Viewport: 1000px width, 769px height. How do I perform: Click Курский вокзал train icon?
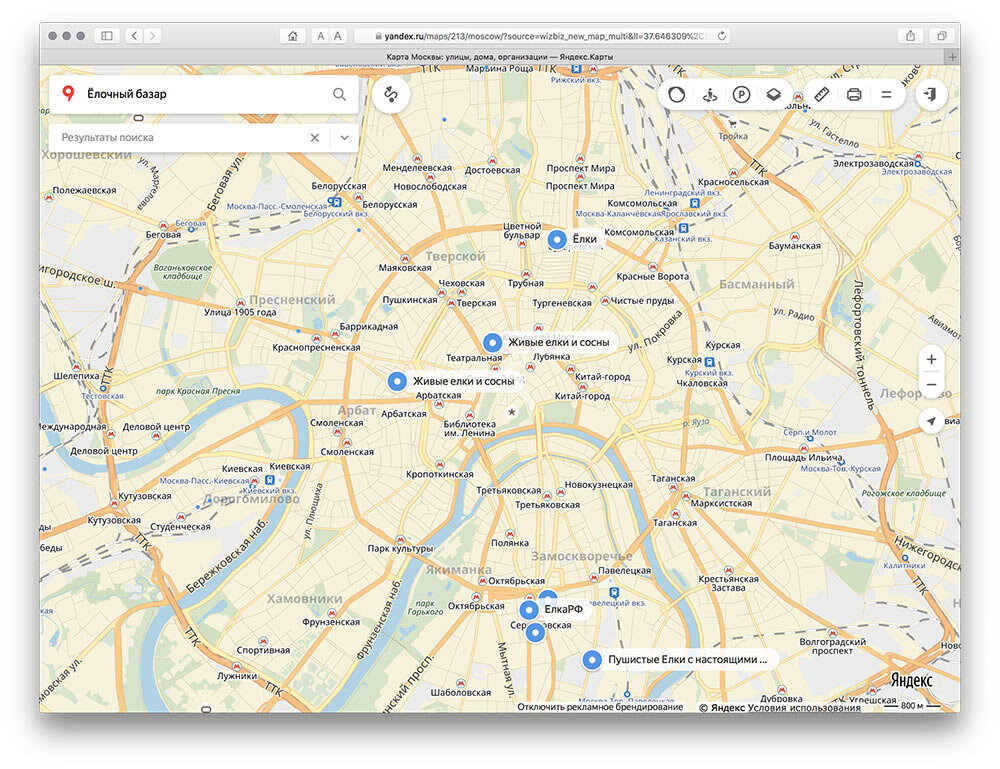point(709,362)
